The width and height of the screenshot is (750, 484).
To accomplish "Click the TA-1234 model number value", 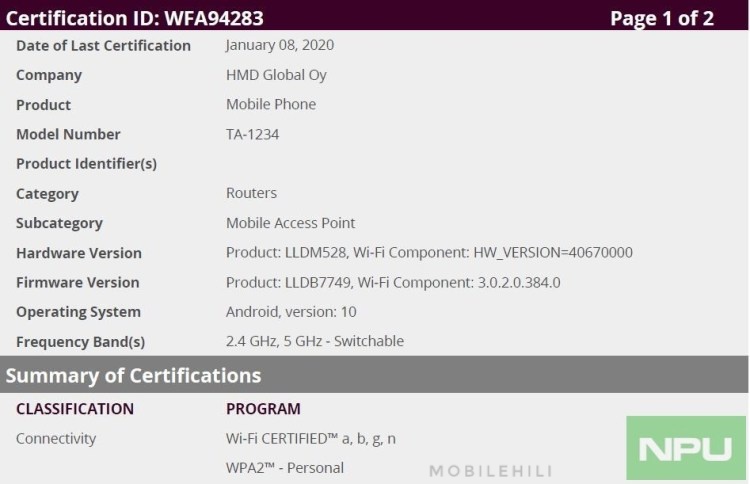I will (x=253, y=134).
